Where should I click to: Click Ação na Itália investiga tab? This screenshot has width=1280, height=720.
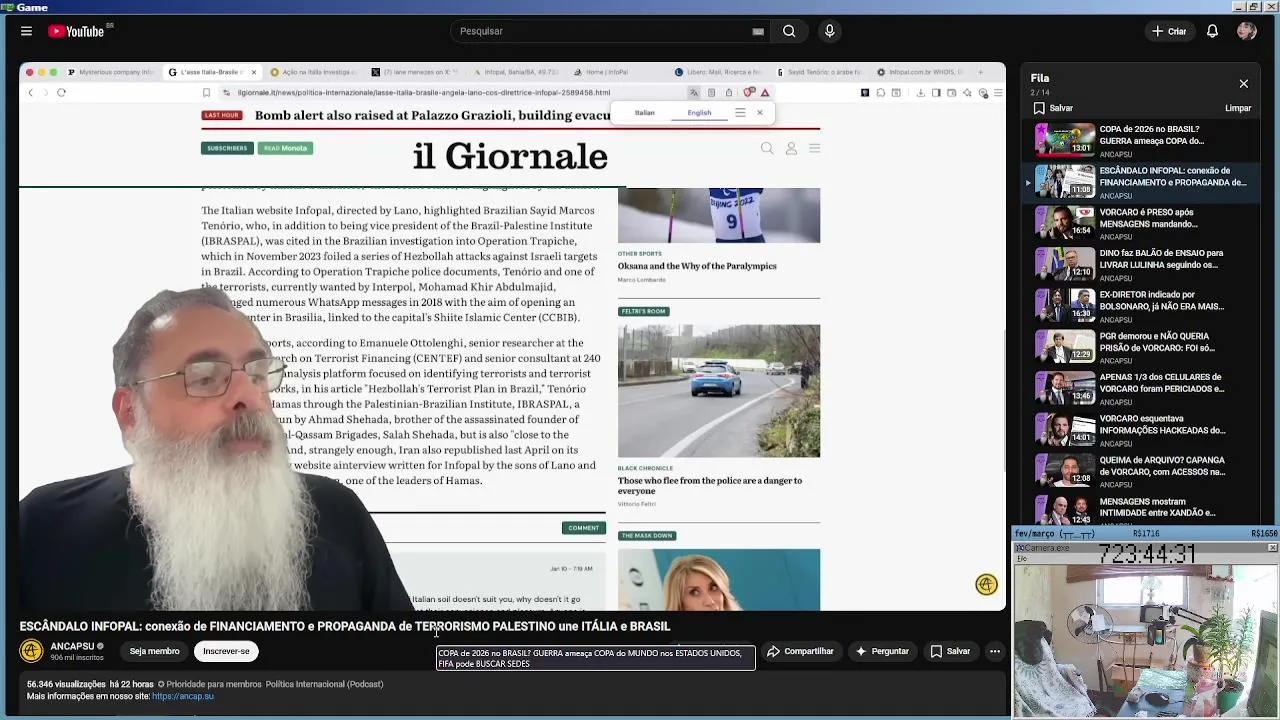click(314, 72)
